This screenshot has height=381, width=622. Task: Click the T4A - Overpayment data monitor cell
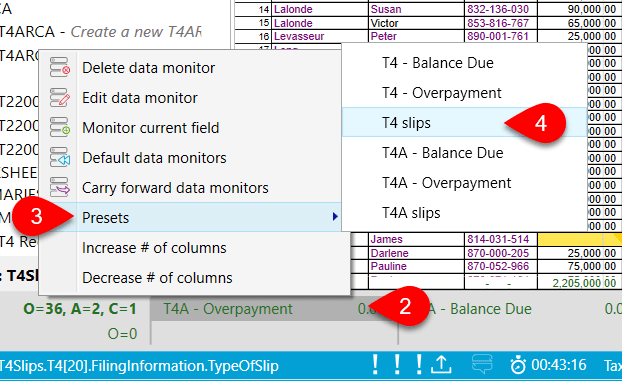[x=274, y=309]
